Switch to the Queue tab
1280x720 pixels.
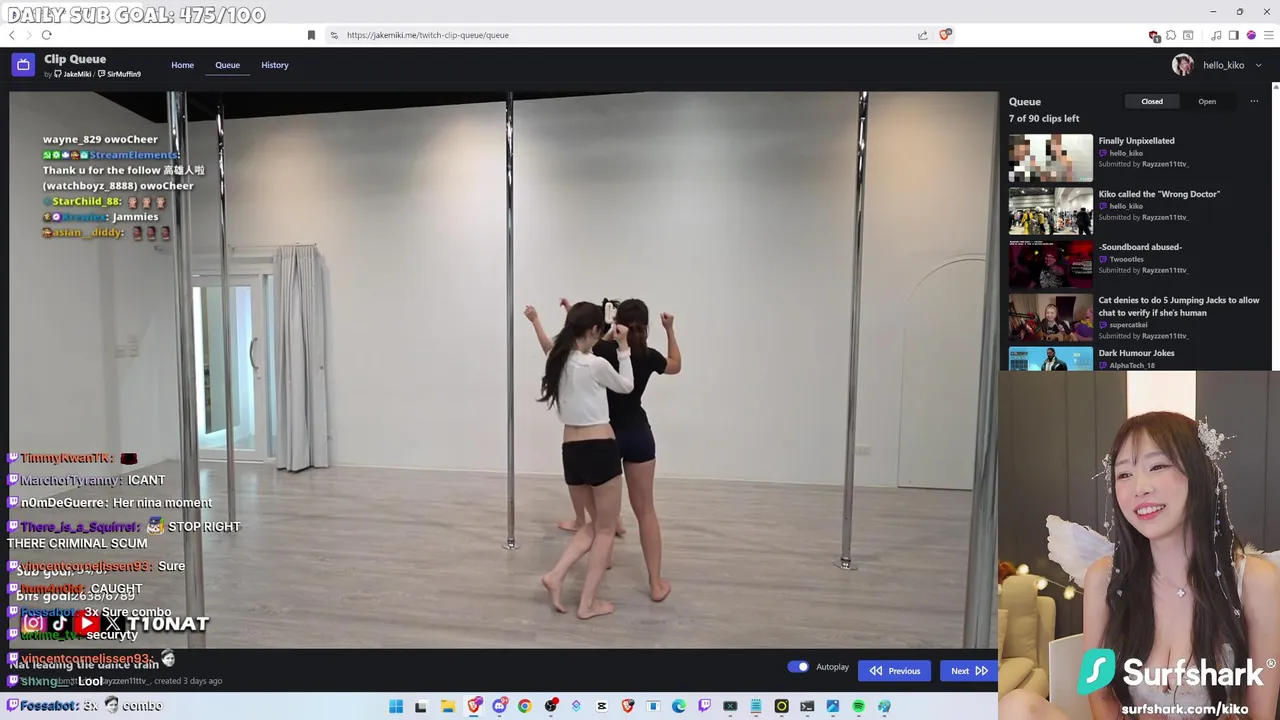click(227, 65)
